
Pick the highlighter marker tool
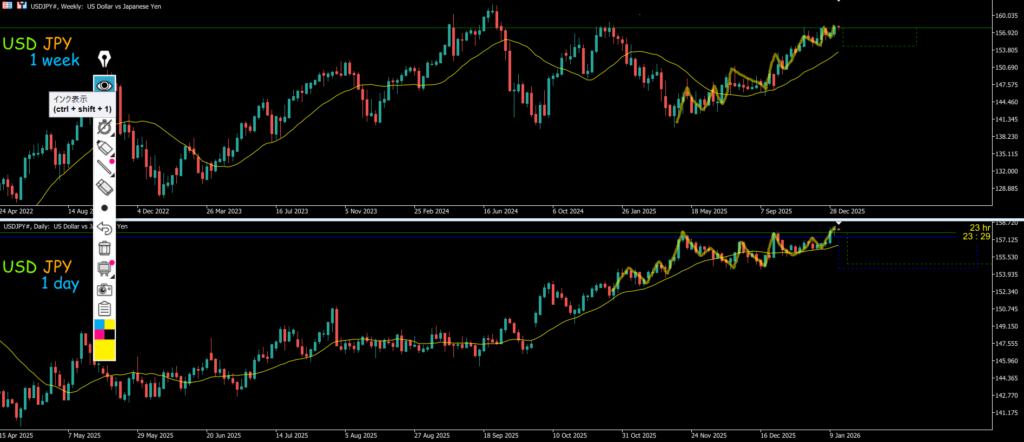pyautogui.click(x=104, y=147)
